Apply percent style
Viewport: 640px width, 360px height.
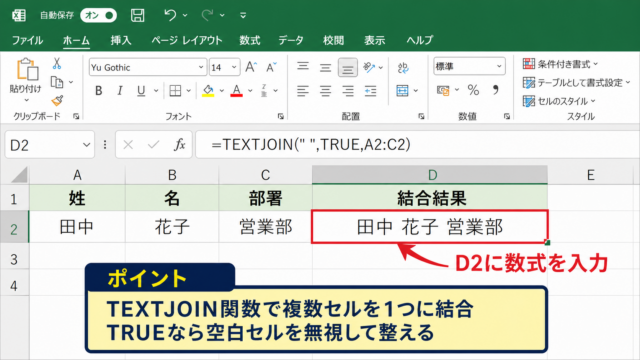473,90
